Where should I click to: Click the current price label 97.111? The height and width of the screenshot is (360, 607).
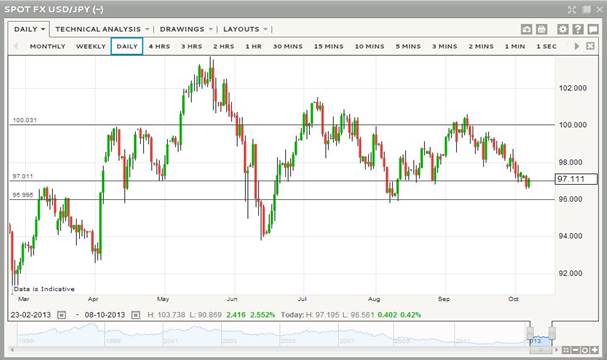pos(576,179)
